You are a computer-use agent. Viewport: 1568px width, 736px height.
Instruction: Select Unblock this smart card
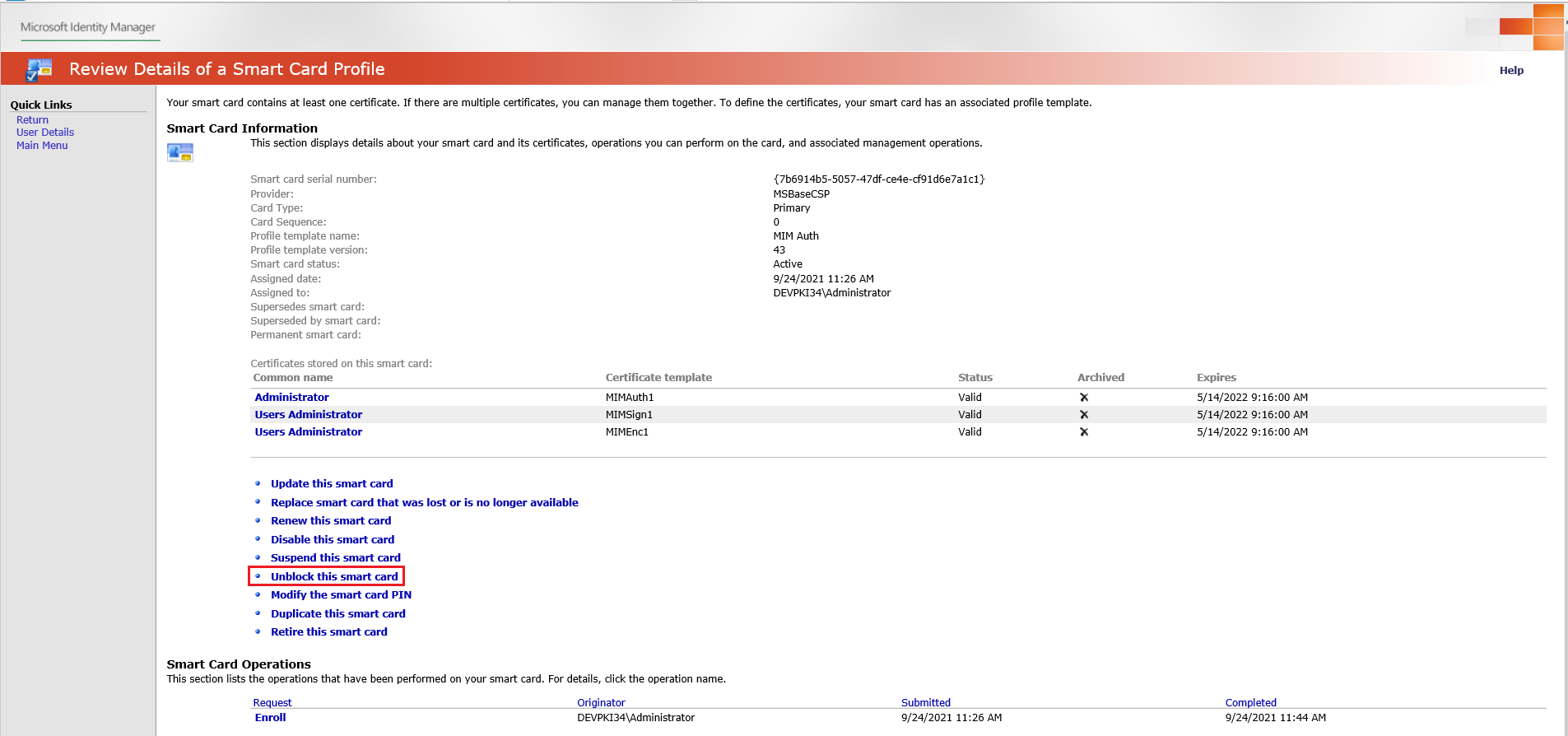coord(334,577)
